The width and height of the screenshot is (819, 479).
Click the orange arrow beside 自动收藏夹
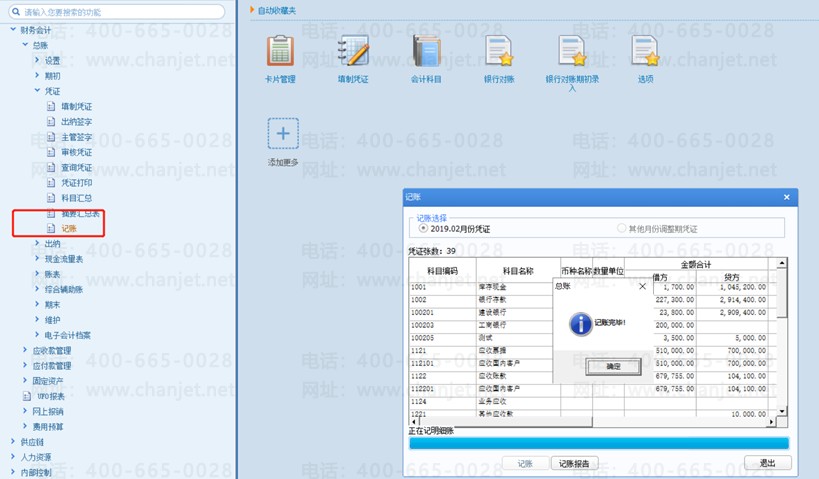pos(252,9)
